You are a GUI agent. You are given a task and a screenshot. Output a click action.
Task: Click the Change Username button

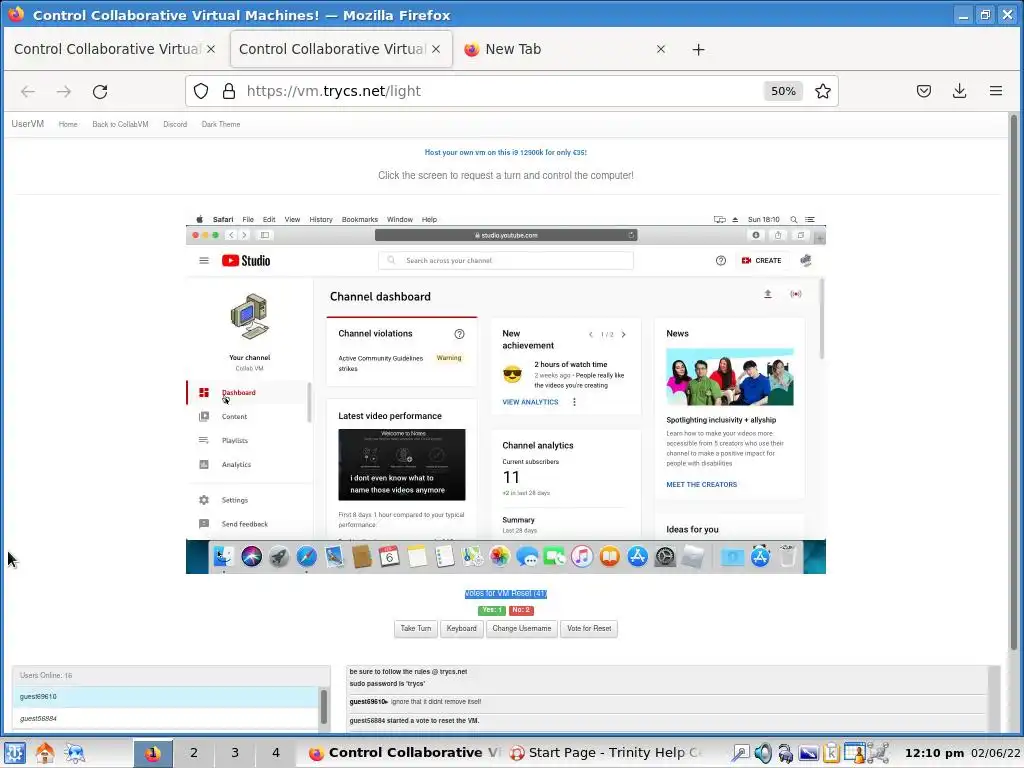(522, 629)
